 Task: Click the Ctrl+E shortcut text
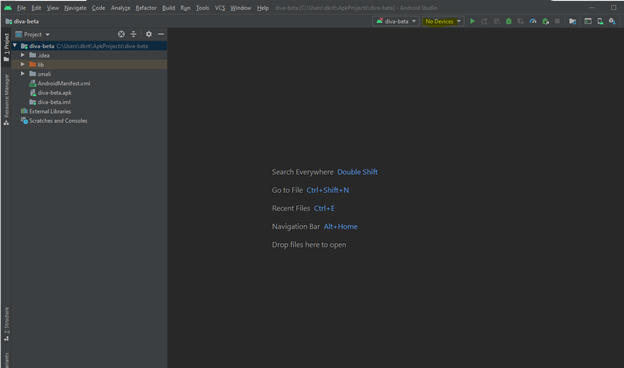[x=324, y=208]
